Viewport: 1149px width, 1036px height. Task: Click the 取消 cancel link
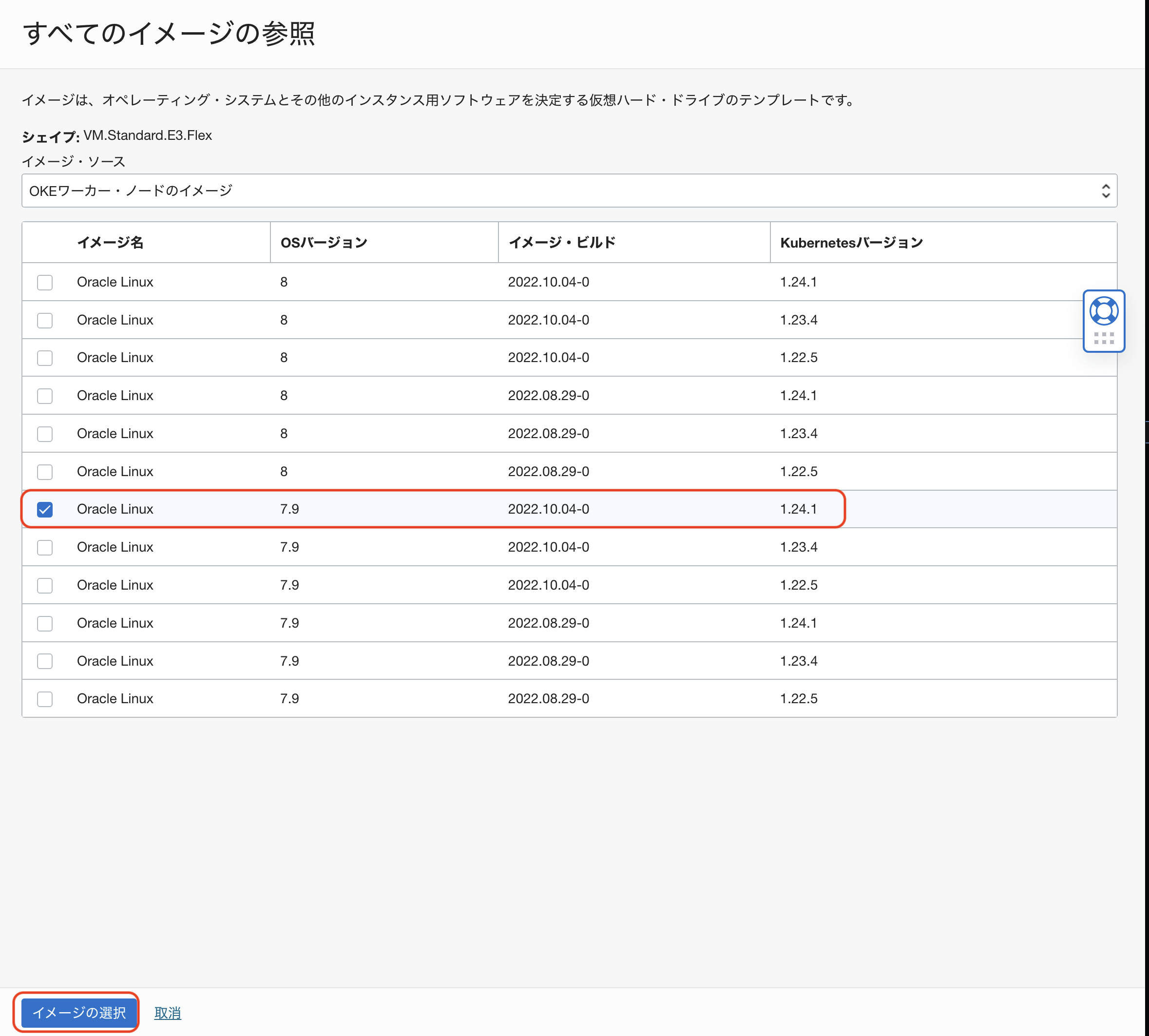(x=167, y=1013)
